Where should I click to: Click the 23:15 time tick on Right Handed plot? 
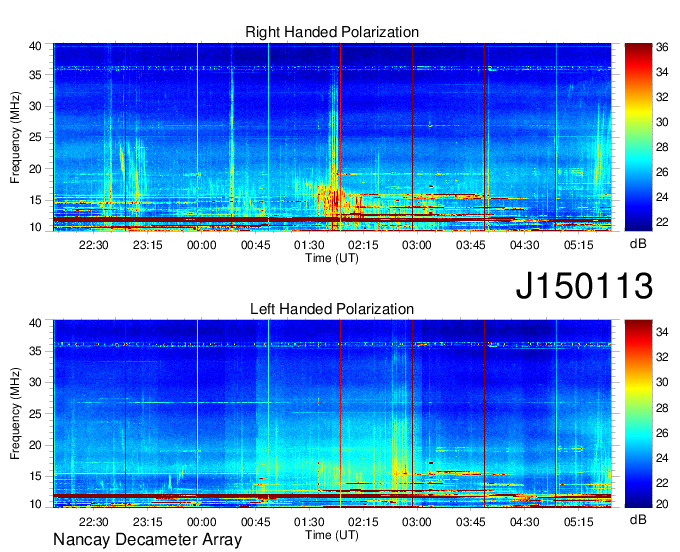click(x=147, y=245)
